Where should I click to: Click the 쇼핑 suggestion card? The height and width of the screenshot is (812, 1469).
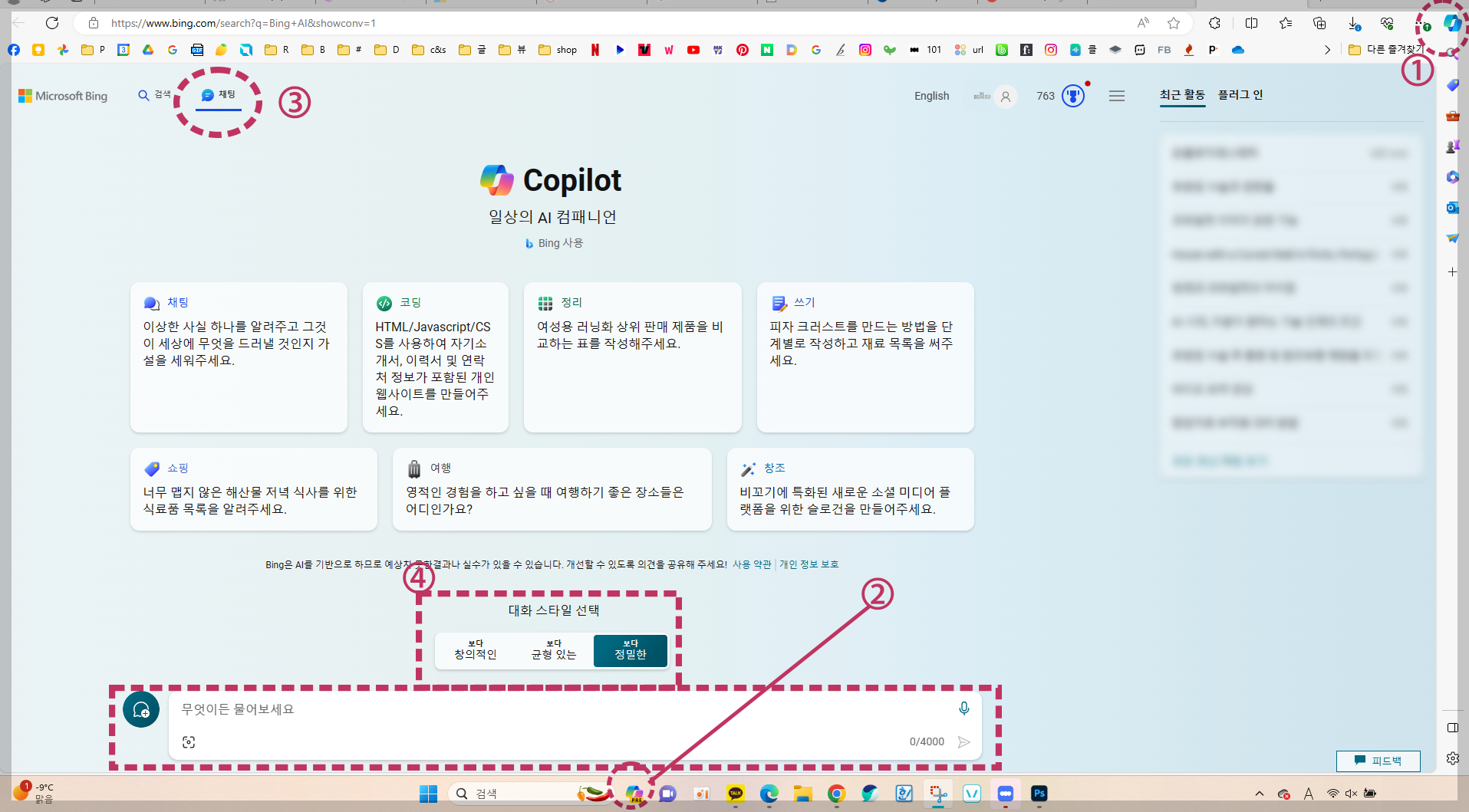click(254, 489)
